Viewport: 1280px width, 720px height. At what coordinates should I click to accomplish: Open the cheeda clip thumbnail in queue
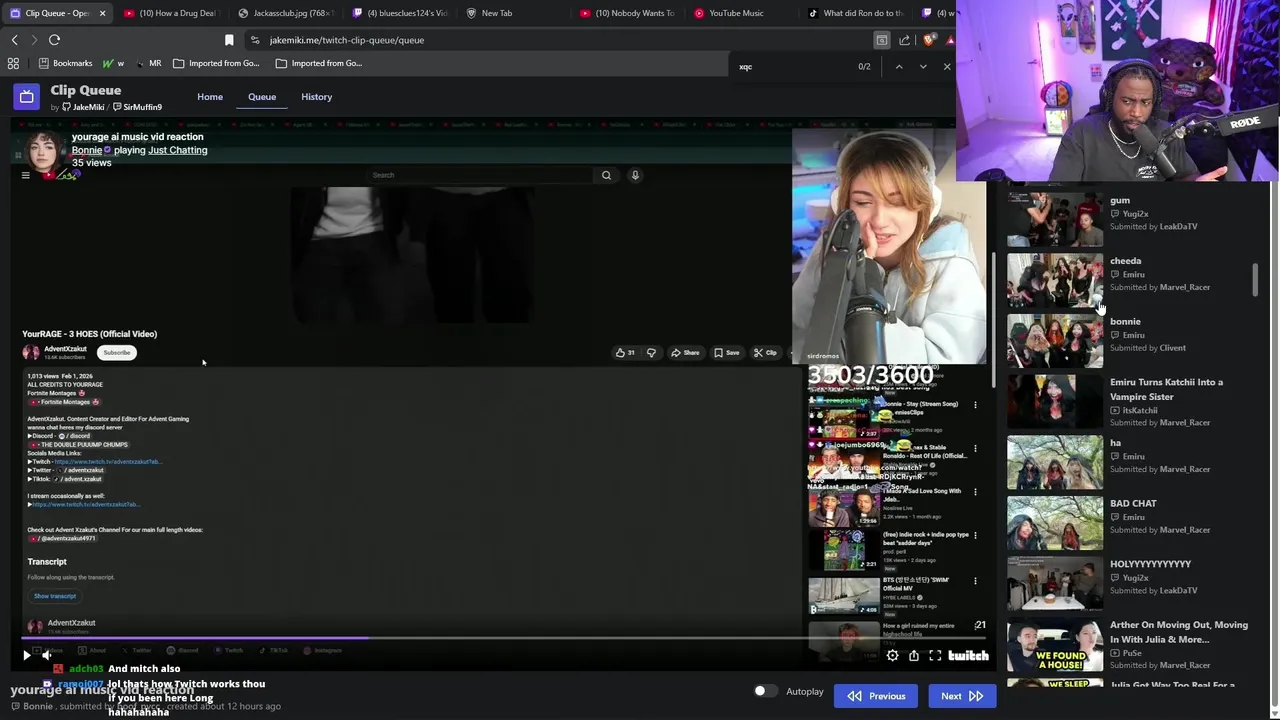click(1055, 280)
